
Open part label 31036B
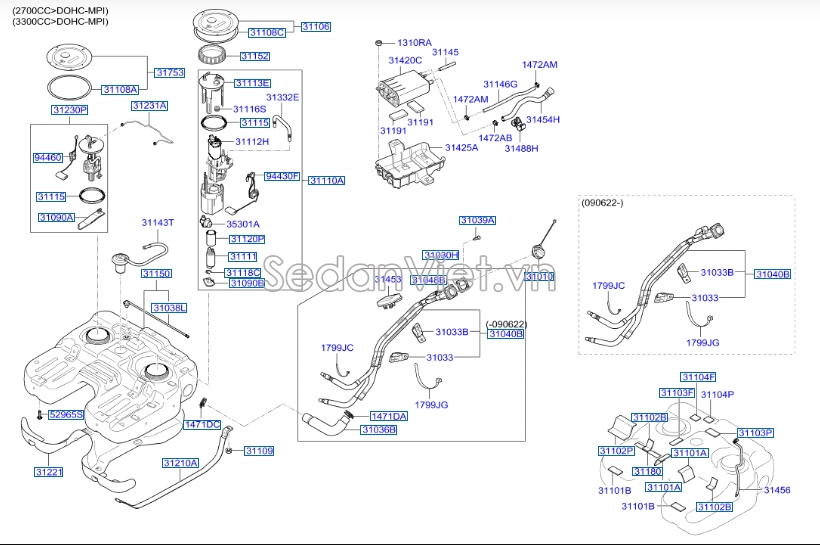point(378,430)
